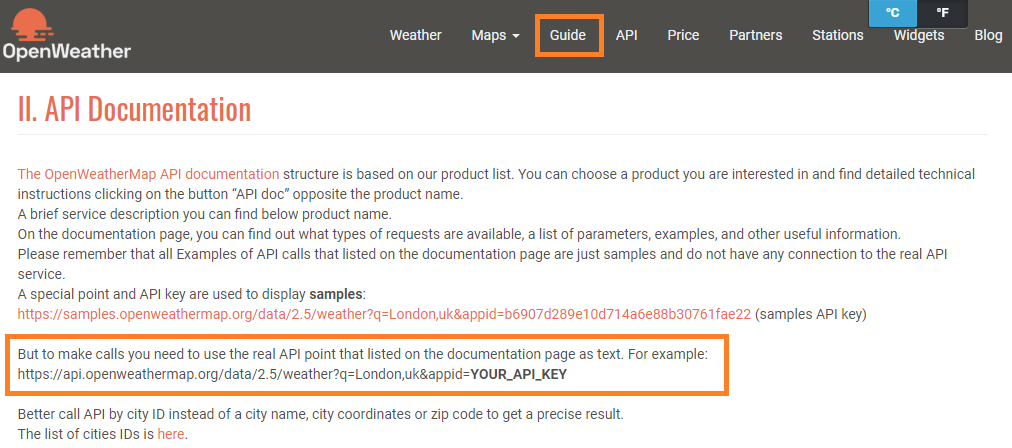Switch temperature units to °C
The width and height of the screenshot is (1012, 448).
tap(893, 13)
